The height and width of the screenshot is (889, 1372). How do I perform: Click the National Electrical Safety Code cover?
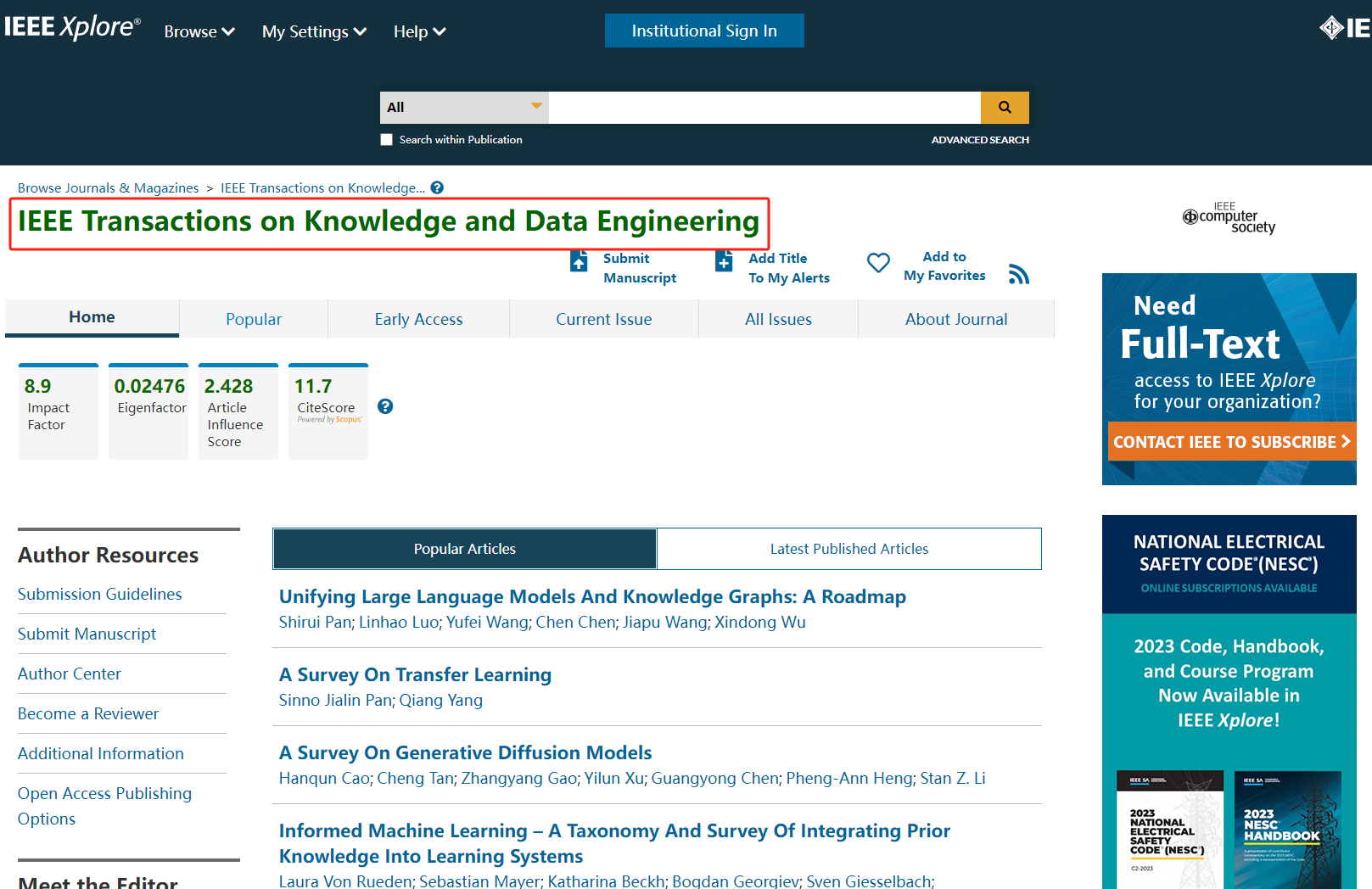[1169, 830]
